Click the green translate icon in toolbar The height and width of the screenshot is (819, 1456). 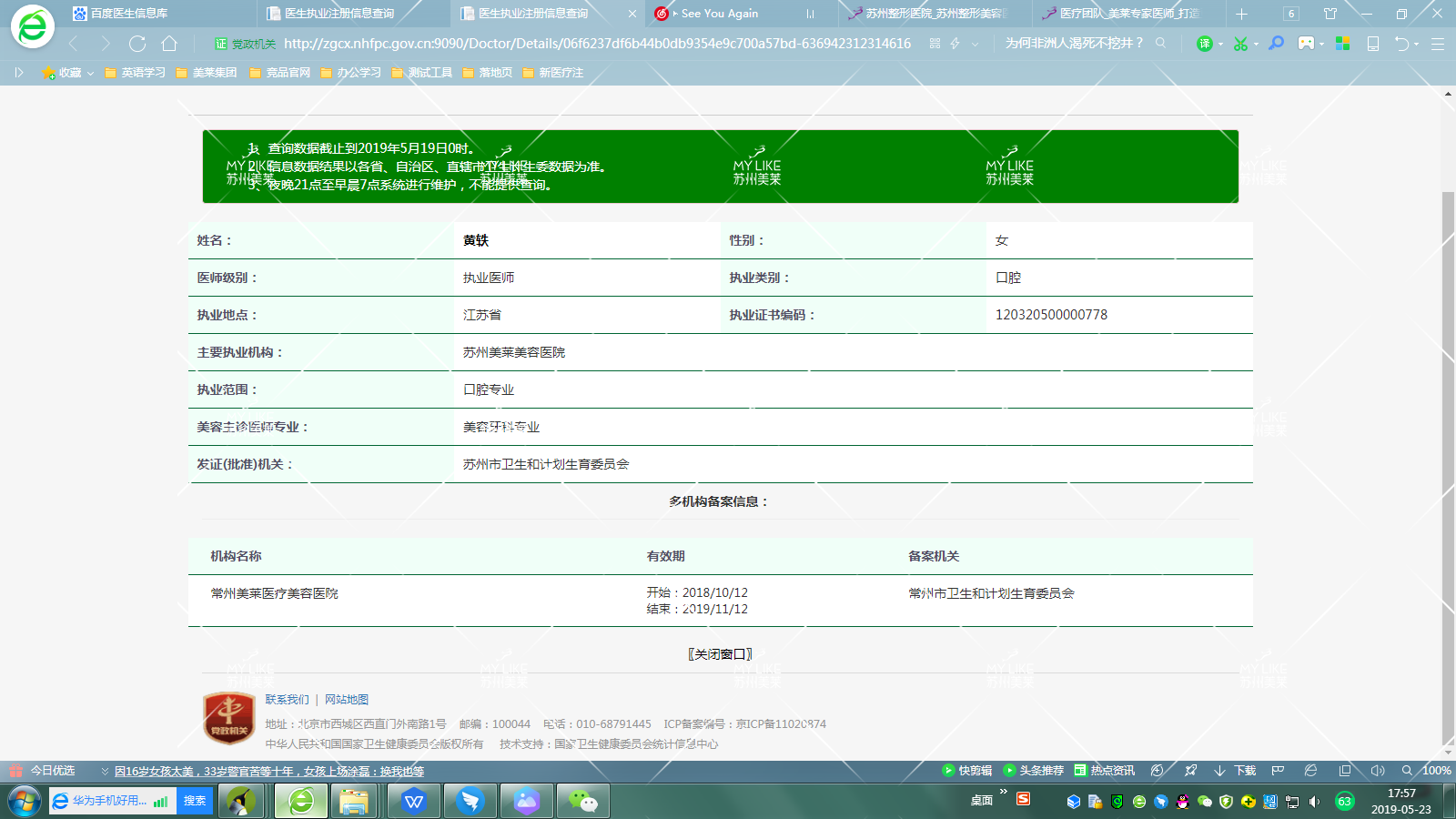(1205, 44)
